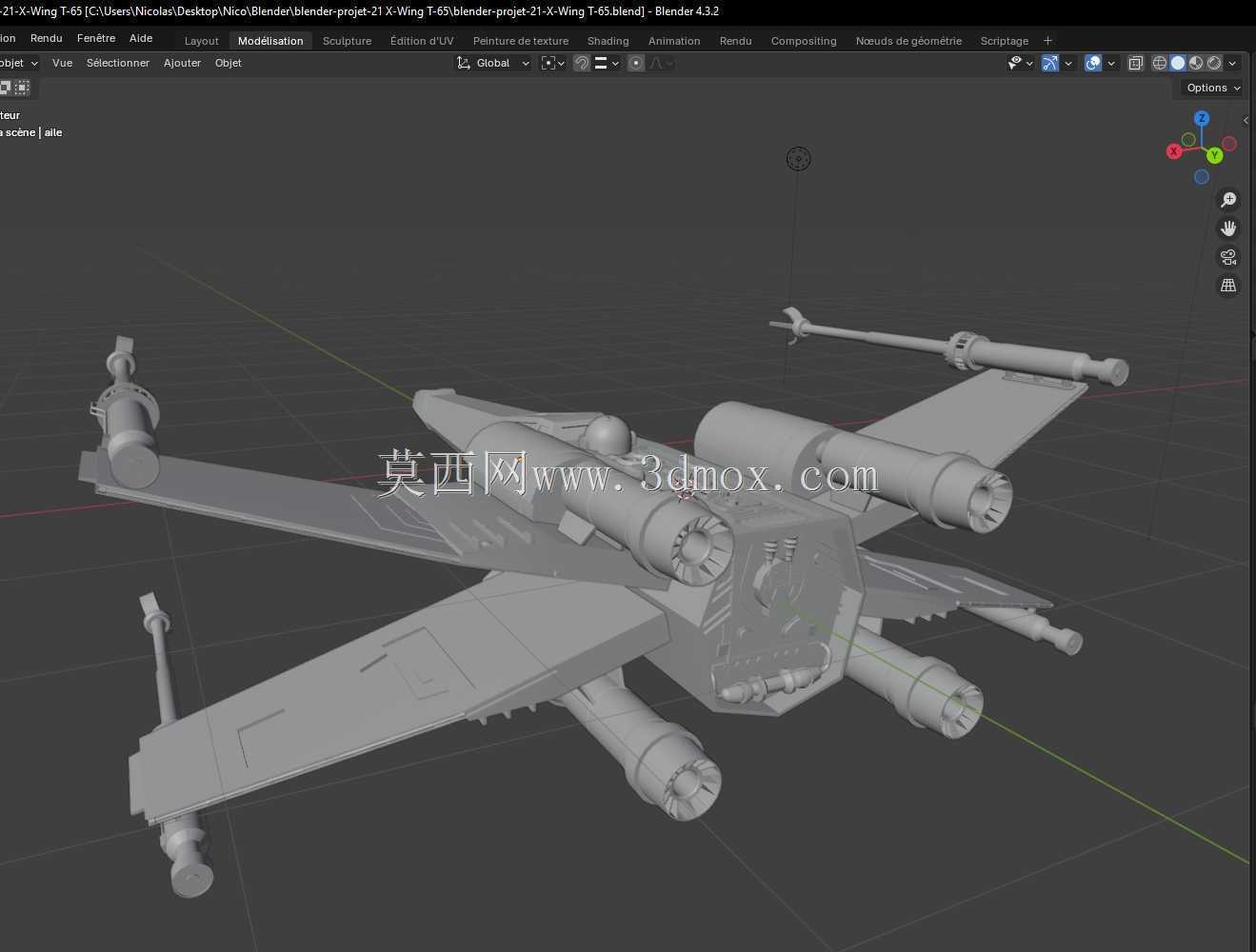Toggle the camera view button
This screenshot has width=1256, height=952.
[1228, 257]
